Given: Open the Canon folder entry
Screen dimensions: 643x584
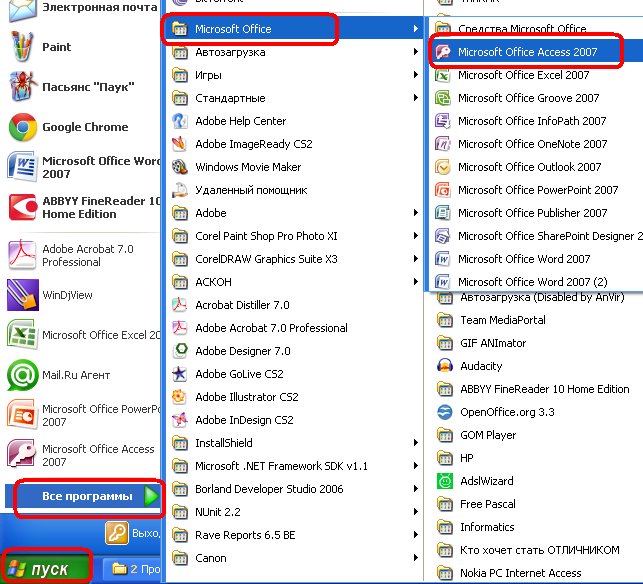Looking at the screenshot, I should [294, 558].
